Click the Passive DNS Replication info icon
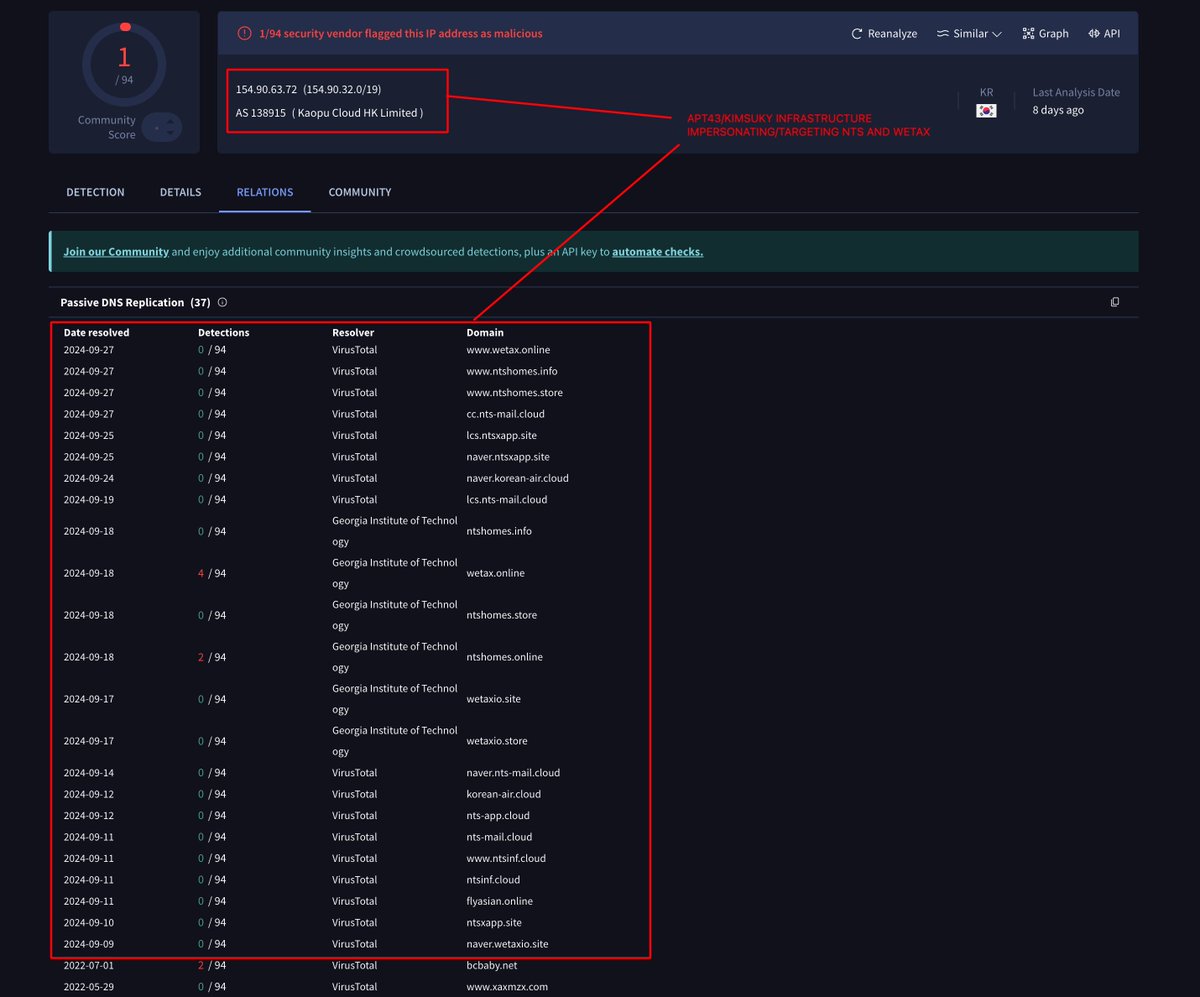The image size is (1200, 997). [222, 302]
